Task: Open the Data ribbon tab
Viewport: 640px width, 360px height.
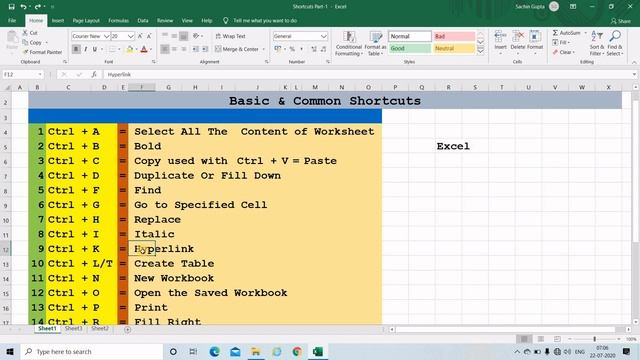Action: [143, 20]
